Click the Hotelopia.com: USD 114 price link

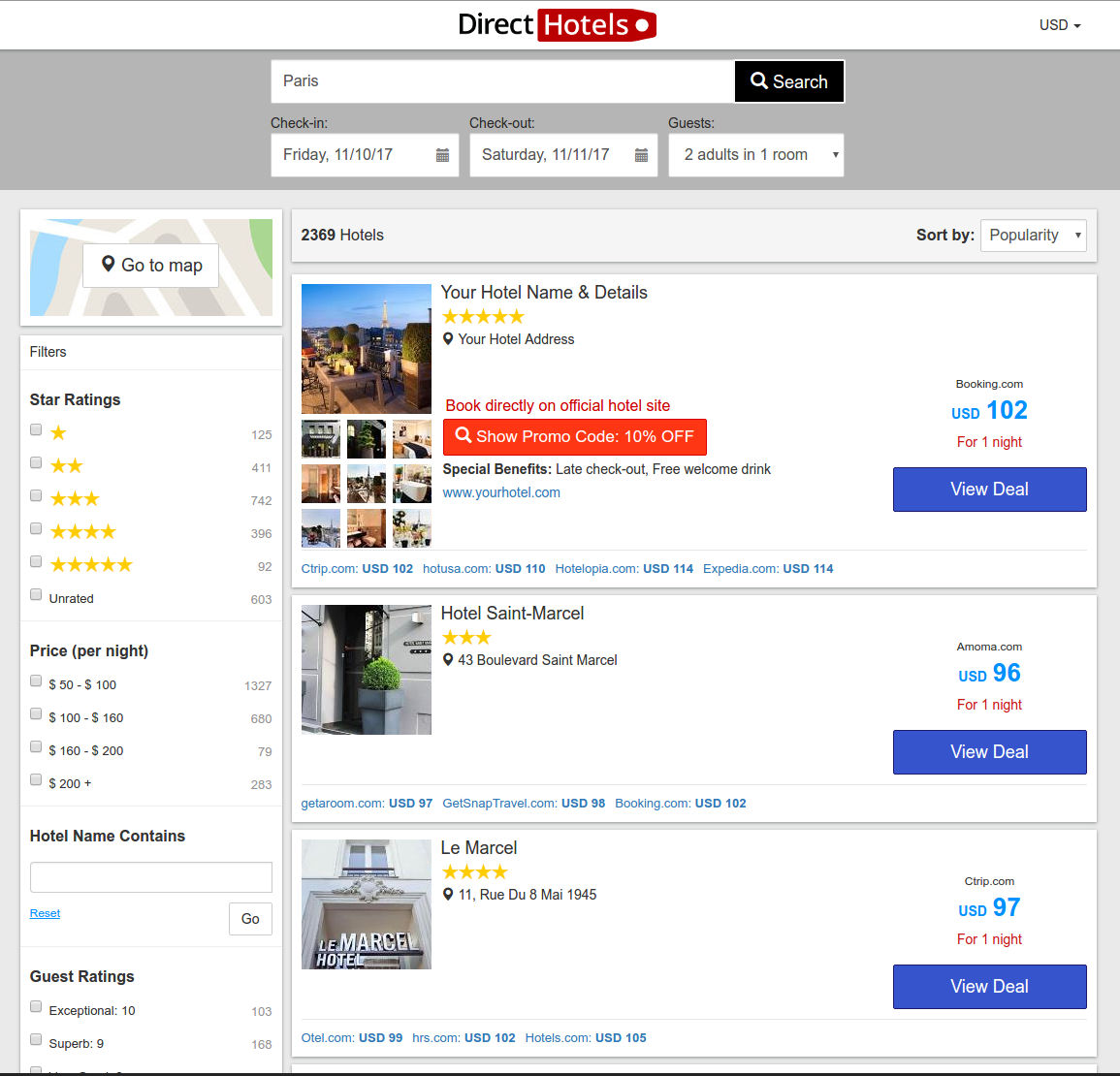(624, 569)
